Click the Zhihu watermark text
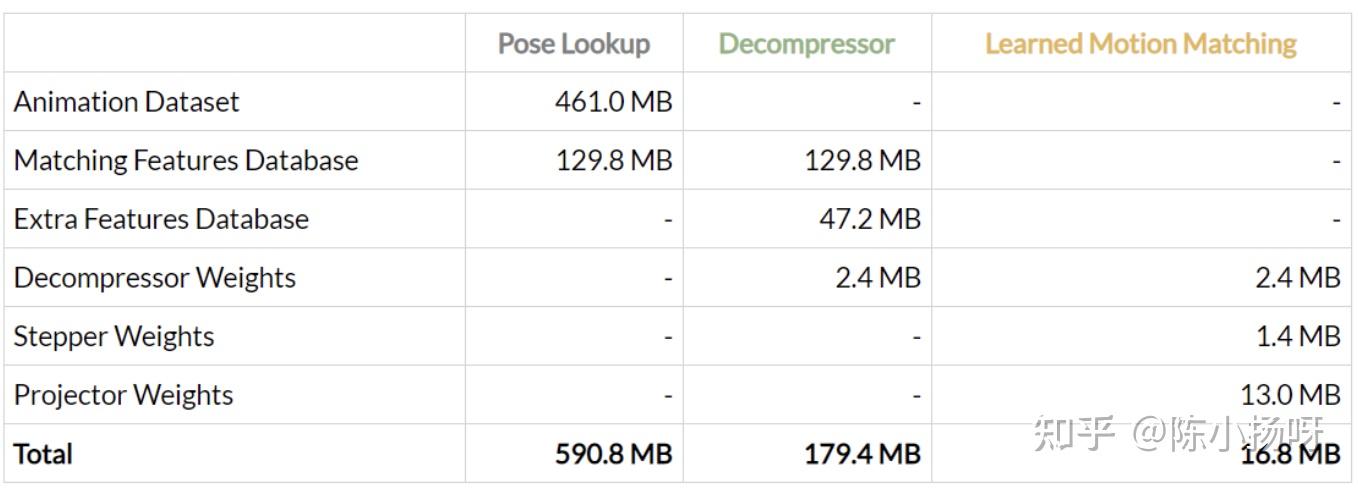The image size is (1358, 488). click(x=1178, y=435)
